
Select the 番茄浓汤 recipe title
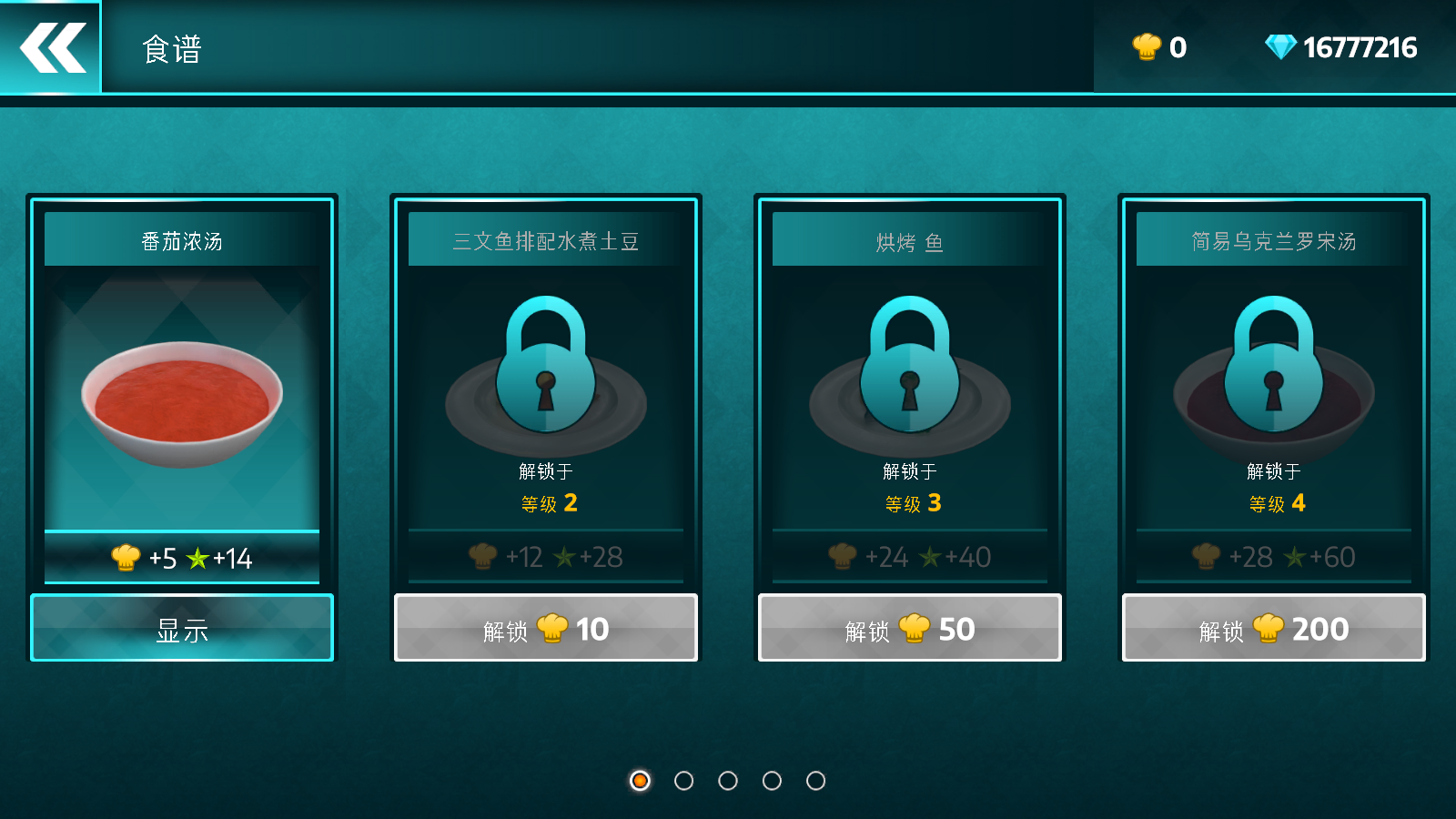click(182, 241)
